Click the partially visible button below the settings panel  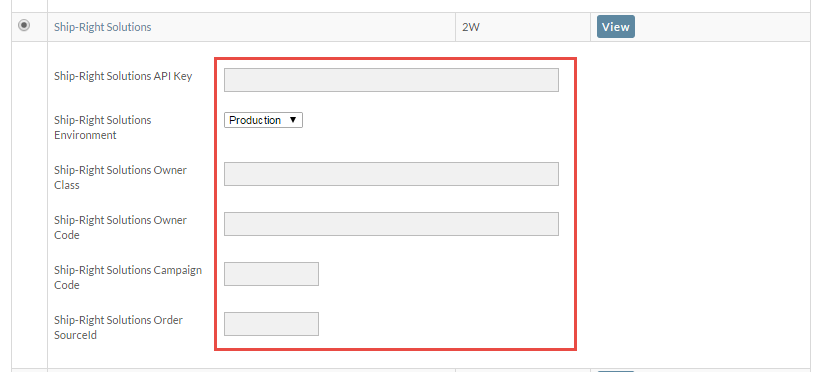[616, 371]
